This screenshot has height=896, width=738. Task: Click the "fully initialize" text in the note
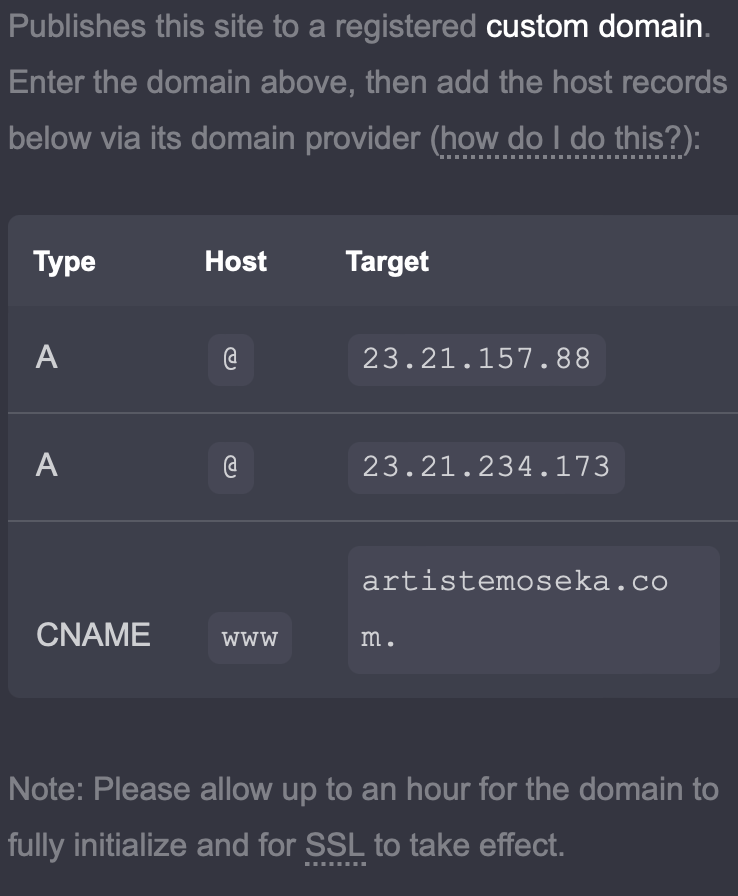click(97, 846)
